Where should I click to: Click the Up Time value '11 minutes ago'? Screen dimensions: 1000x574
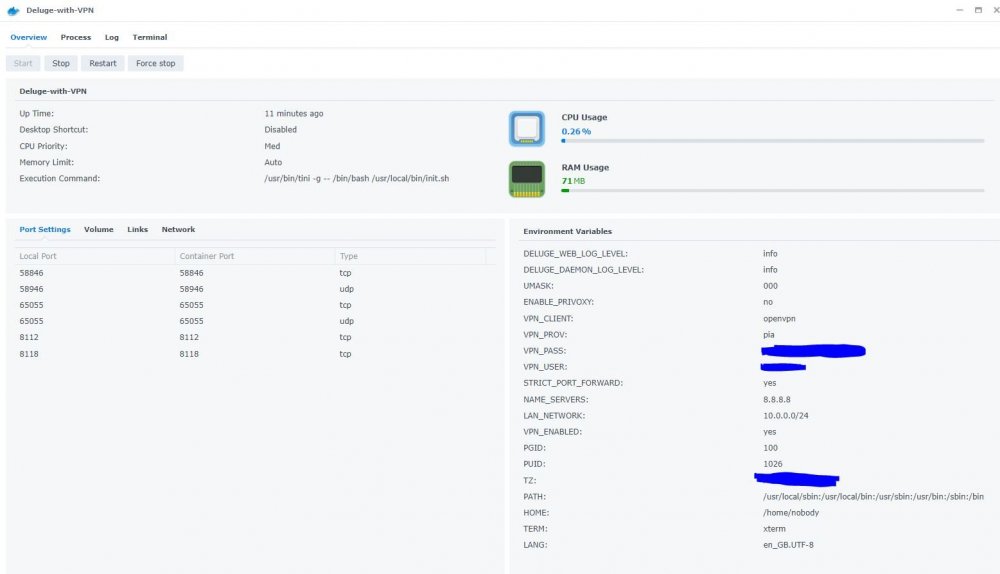293,114
